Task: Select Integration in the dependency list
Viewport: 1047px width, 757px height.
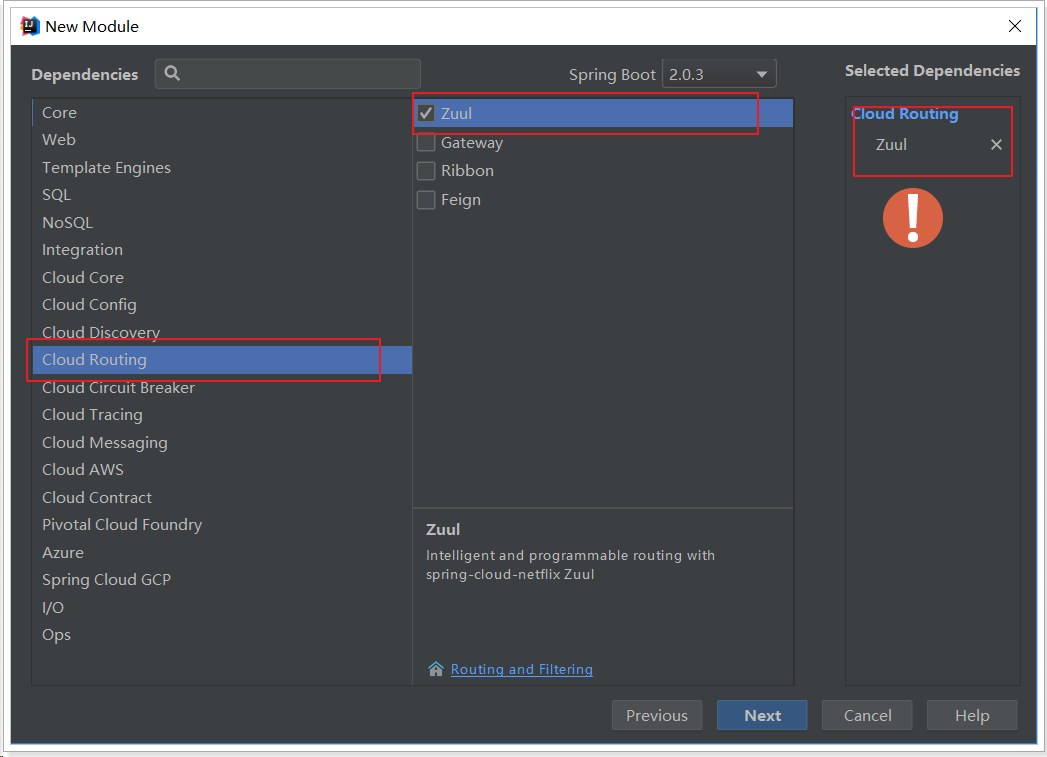Action: [222, 250]
